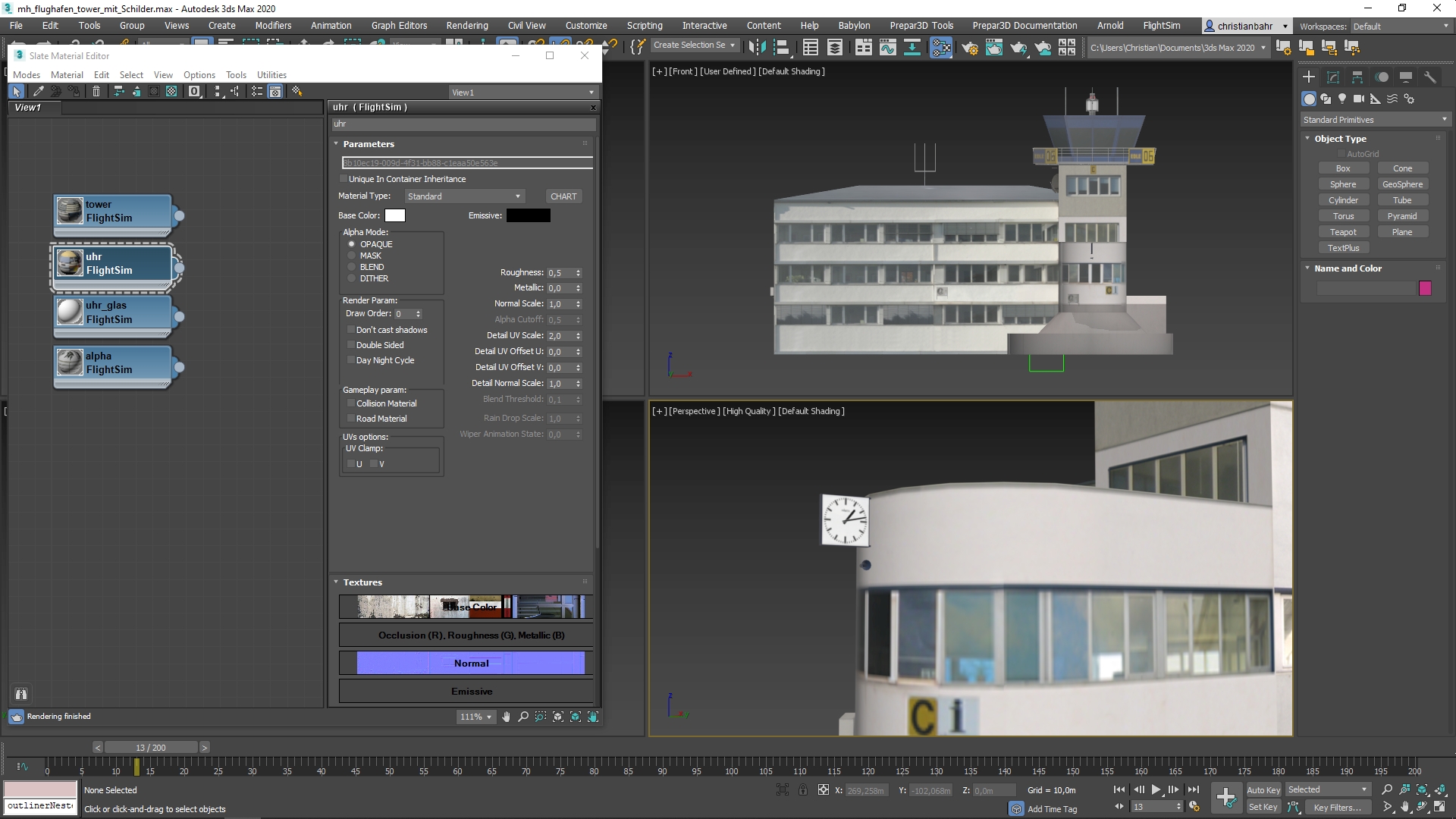Click the Pan View hand icon in Slate navigation

pyautogui.click(x=506, y=717)
